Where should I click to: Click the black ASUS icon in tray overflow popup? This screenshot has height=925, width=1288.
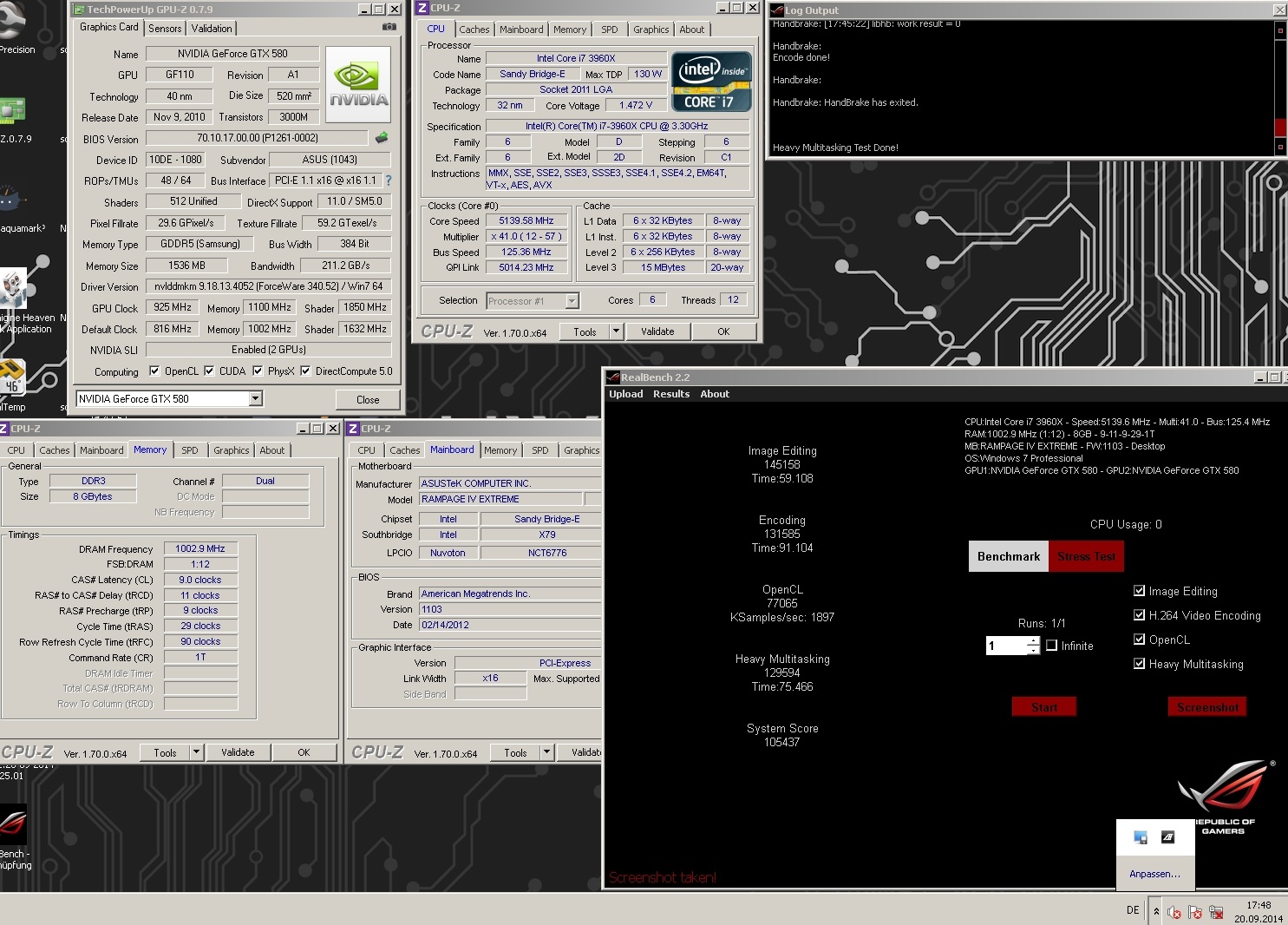coord(1167,837)
